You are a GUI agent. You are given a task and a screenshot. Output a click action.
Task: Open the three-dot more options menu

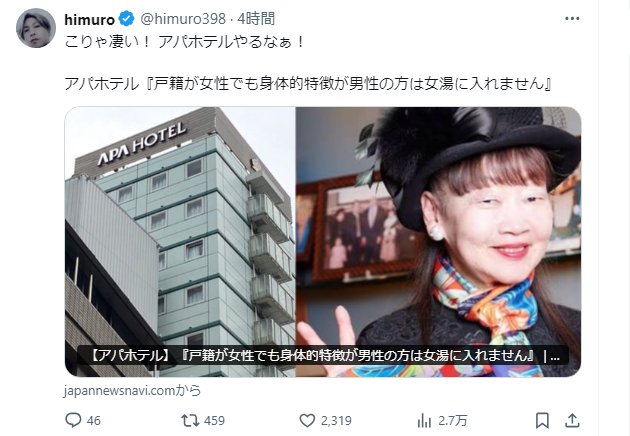[572, 18]
